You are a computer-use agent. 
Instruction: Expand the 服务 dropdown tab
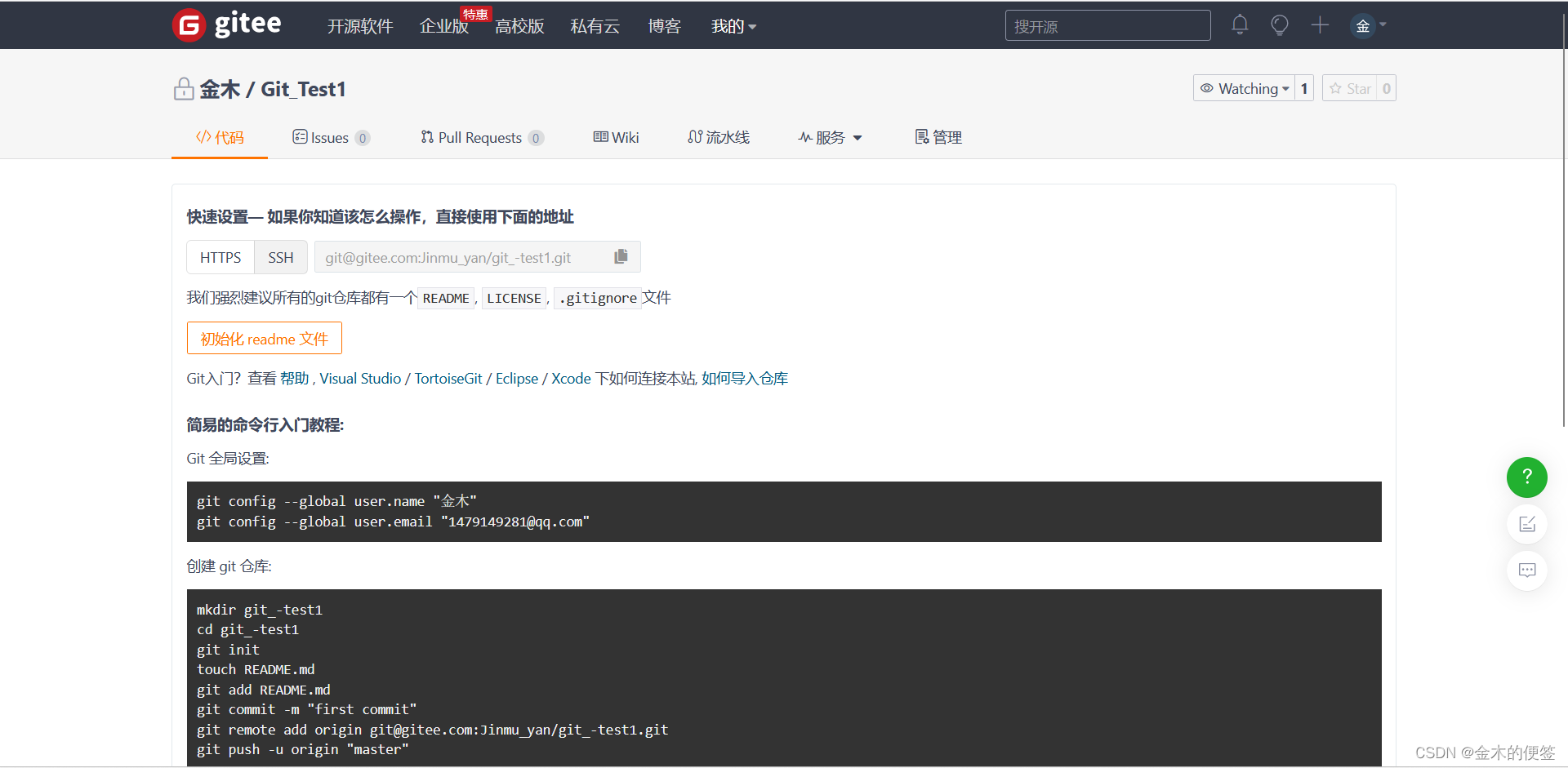coord(831,137)
